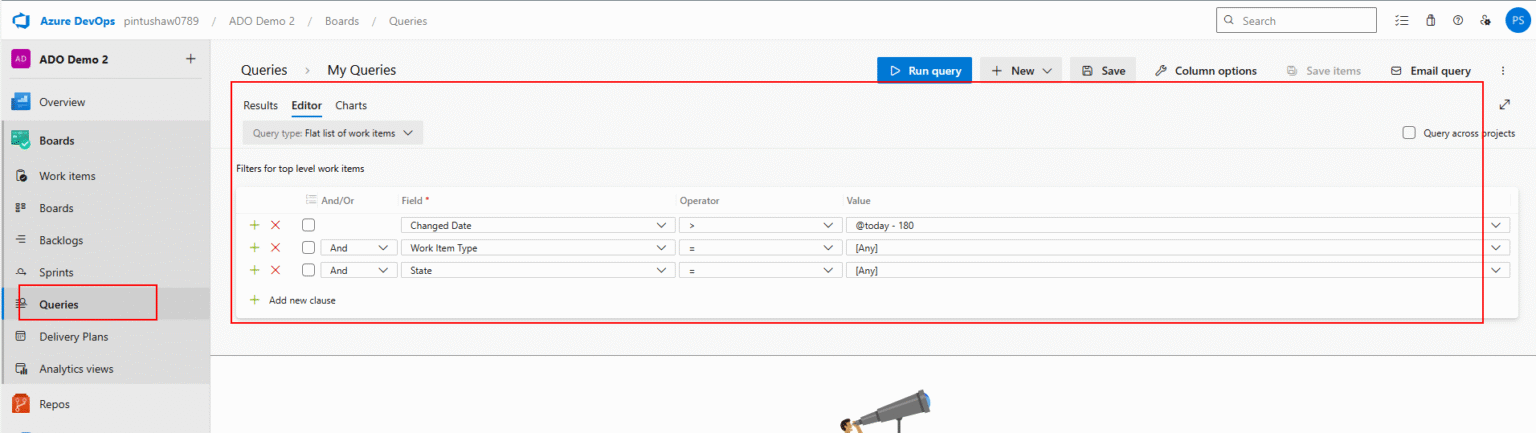Open more actions ellipsis next to Email query
This screenshot has width=1536, height=433.
[1503, 71]
